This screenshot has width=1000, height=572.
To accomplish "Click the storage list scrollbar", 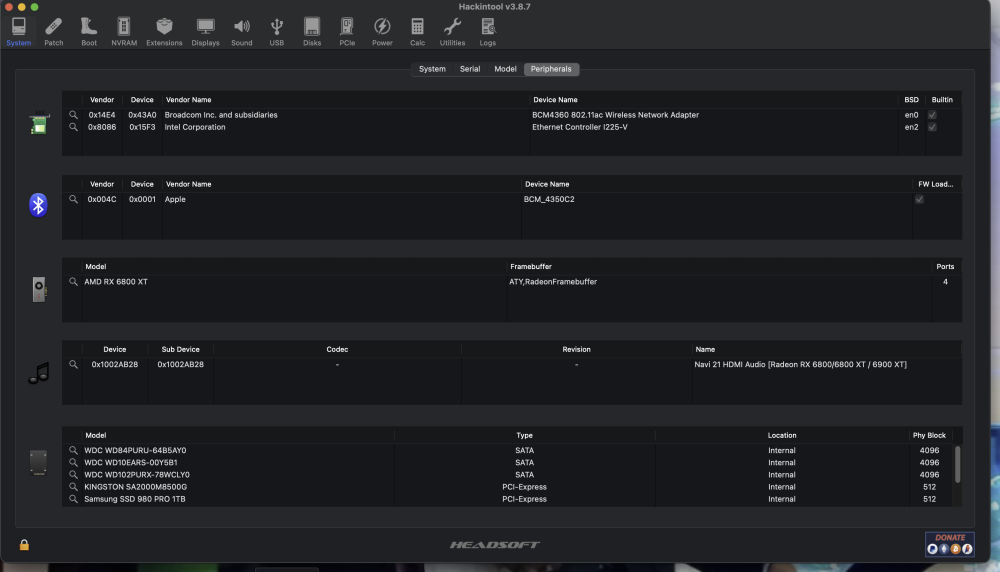I will pyautogui.click(x=957, y=464).
